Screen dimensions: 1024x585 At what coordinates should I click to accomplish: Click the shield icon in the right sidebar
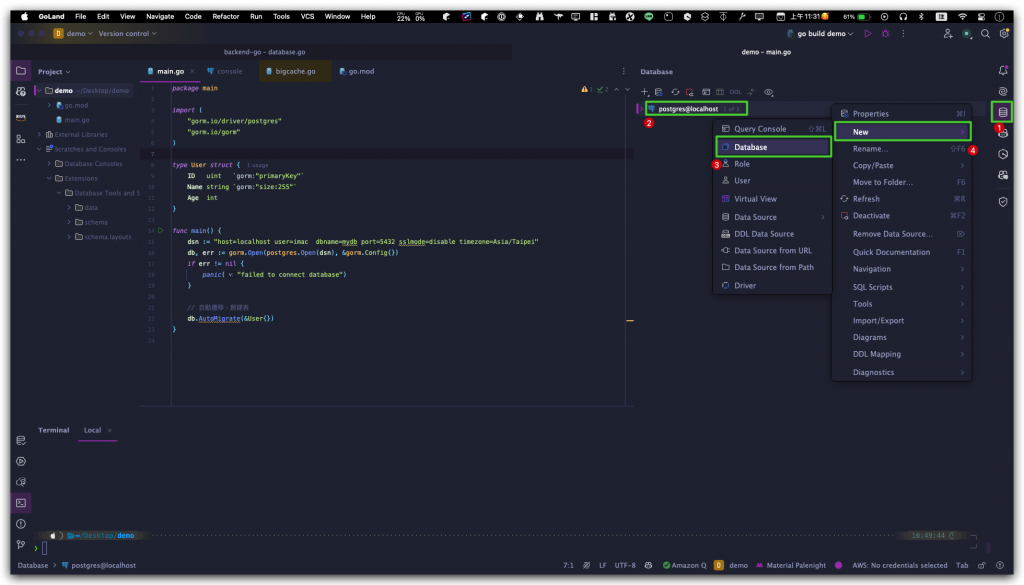[1003, 202]
